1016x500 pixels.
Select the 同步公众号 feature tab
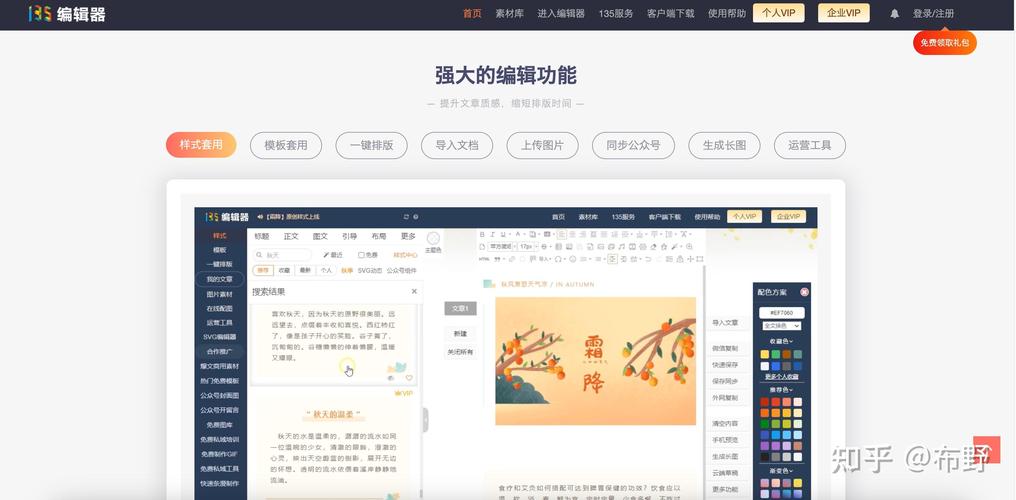tap(633, 145)
